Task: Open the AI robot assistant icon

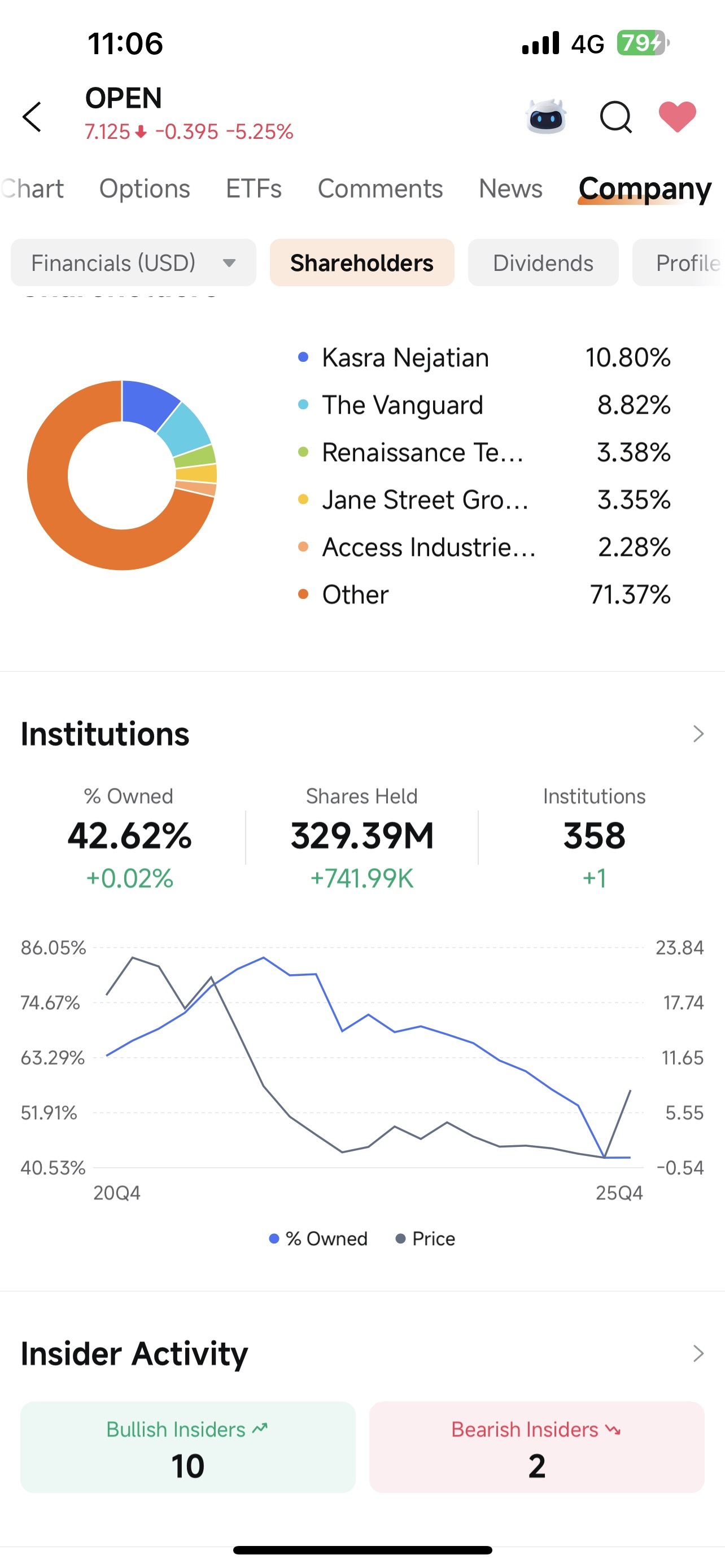Action: coord(546,116)
